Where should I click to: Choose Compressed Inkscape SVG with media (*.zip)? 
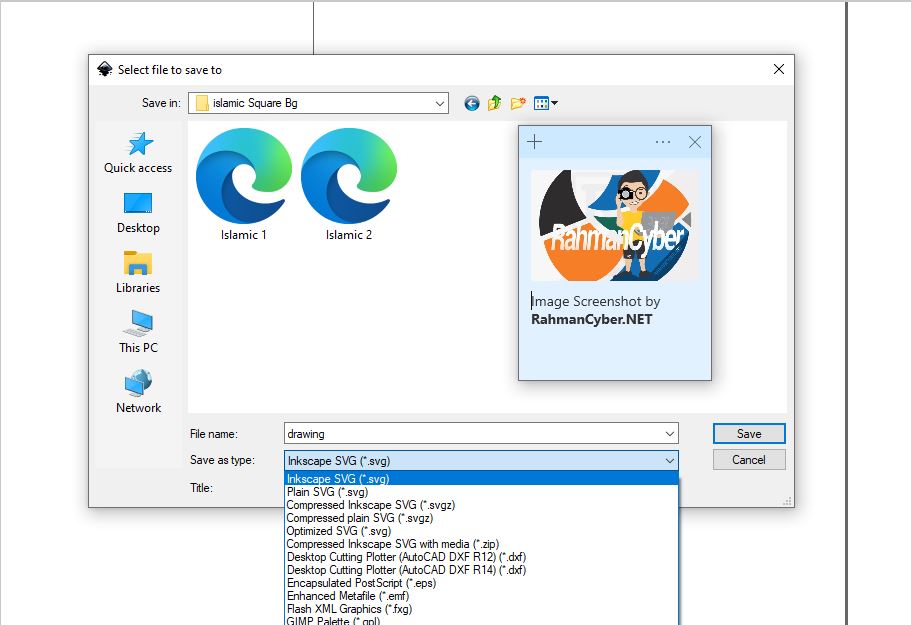tap(482, 544)
